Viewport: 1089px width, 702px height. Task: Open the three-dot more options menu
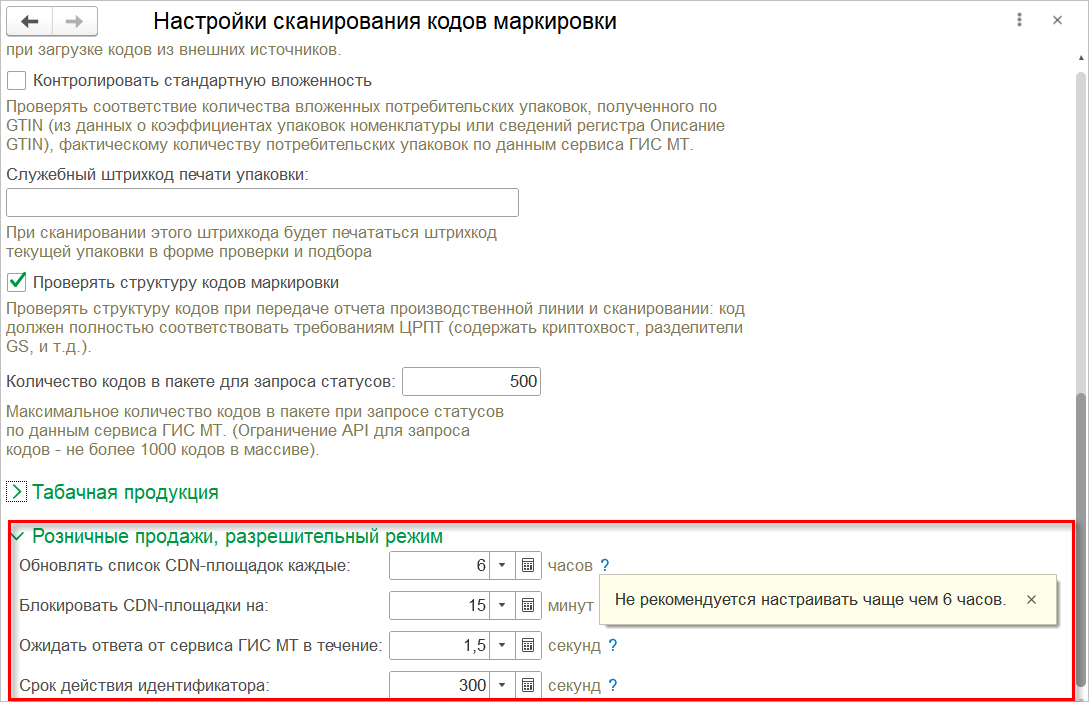1019,20
